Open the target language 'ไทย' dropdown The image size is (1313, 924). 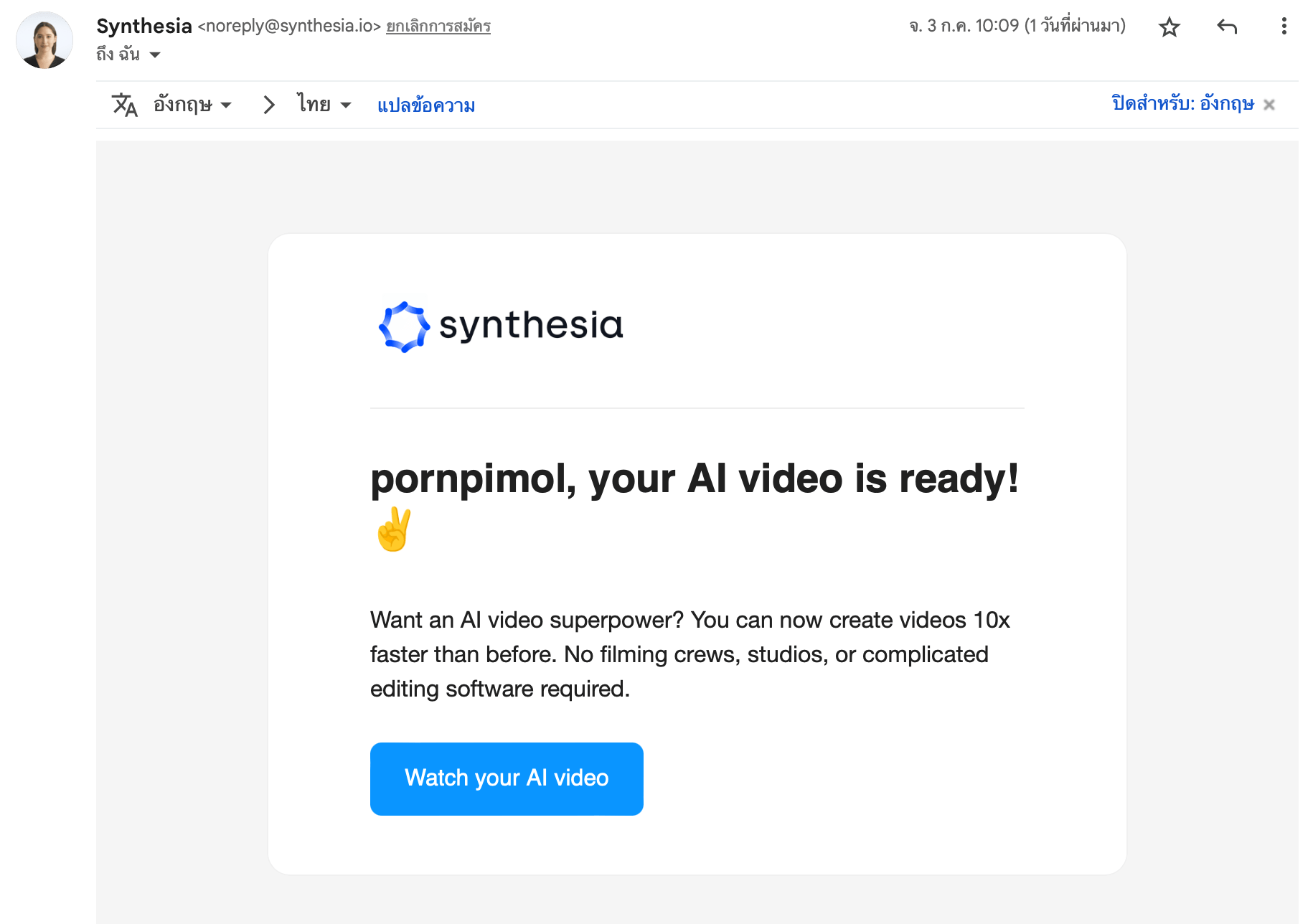[x=324, y=105]
